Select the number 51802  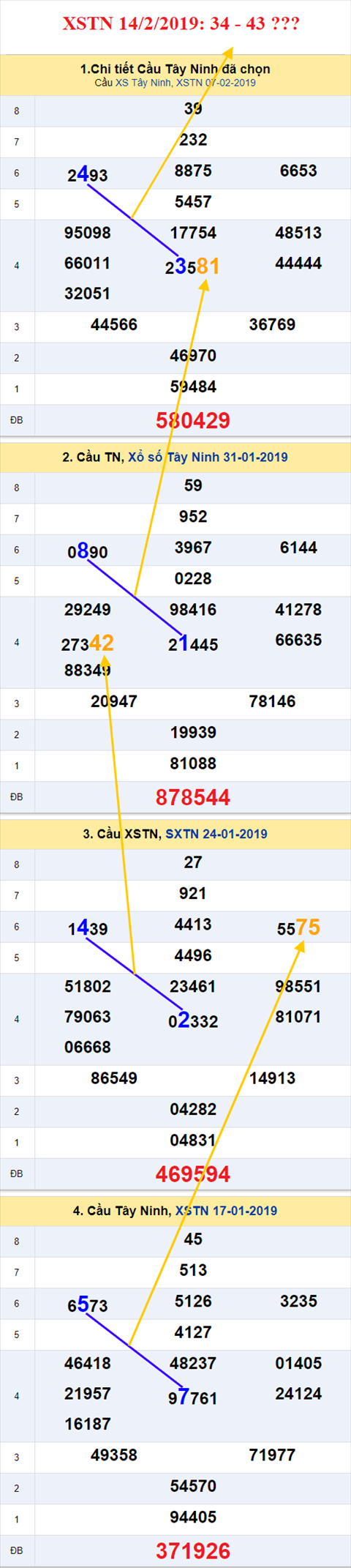[x=88, y=986]
